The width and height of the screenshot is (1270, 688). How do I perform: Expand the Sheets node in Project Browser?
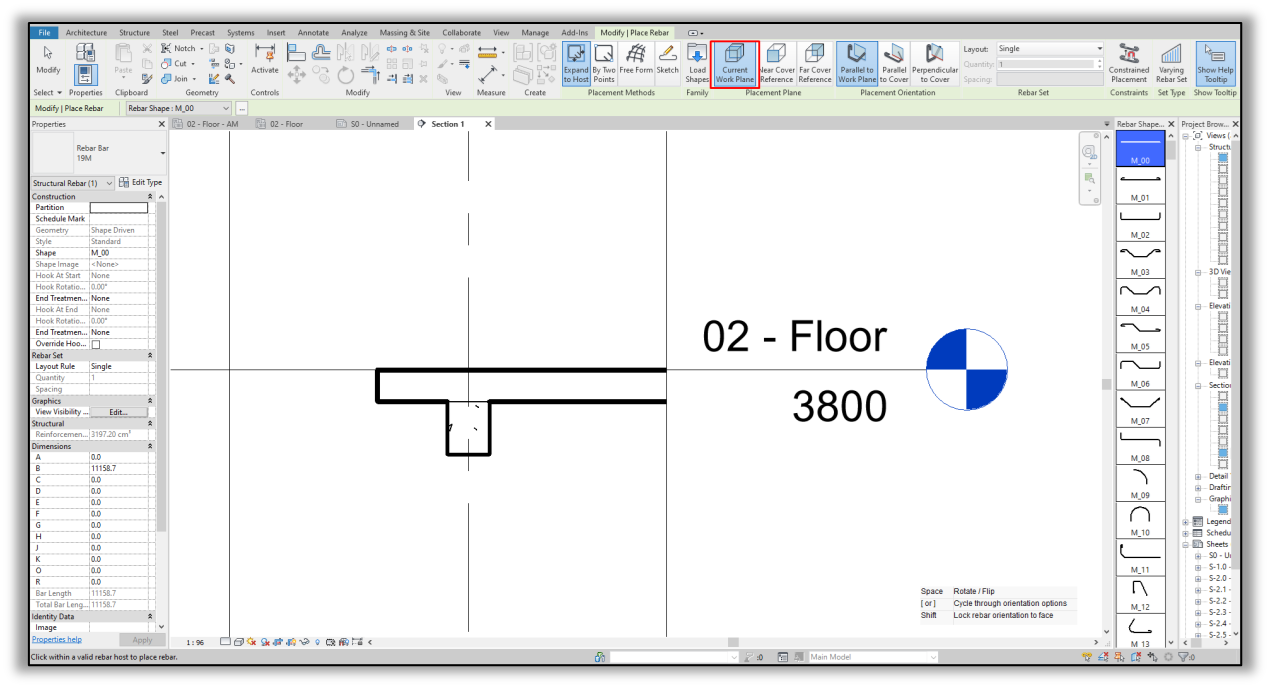pos(1186,544)
